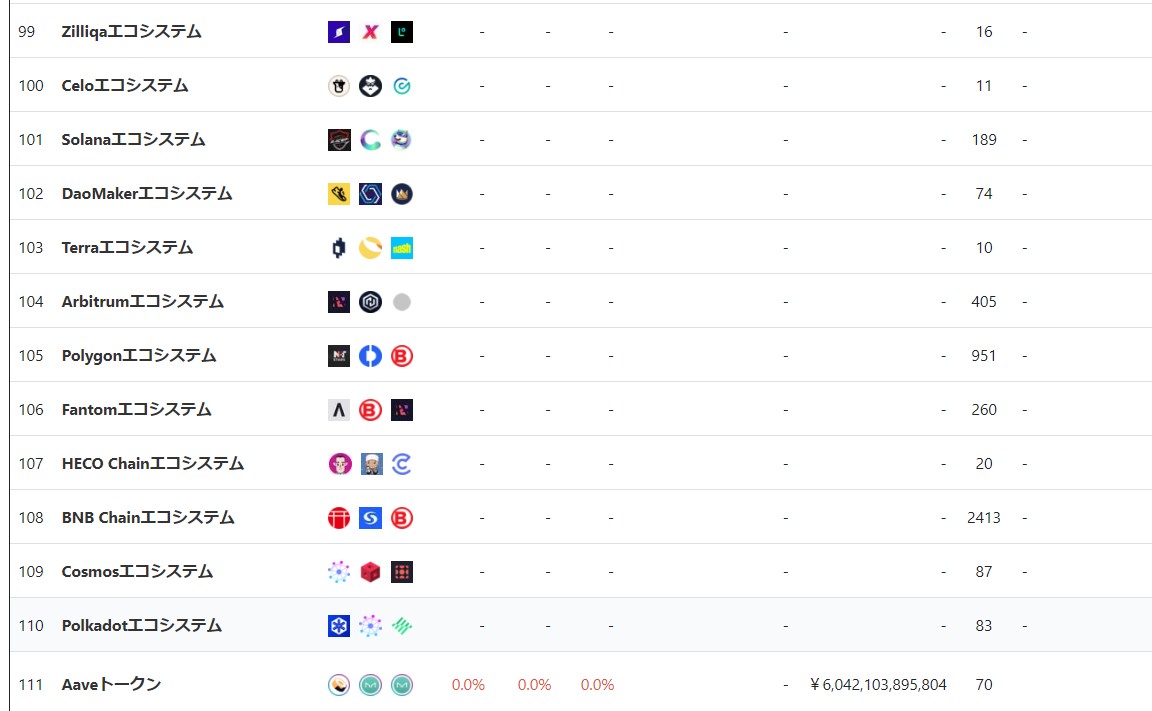Open the Terraエコシステム category
Viewport: 1152px width, 711px height.
point(127,248)
